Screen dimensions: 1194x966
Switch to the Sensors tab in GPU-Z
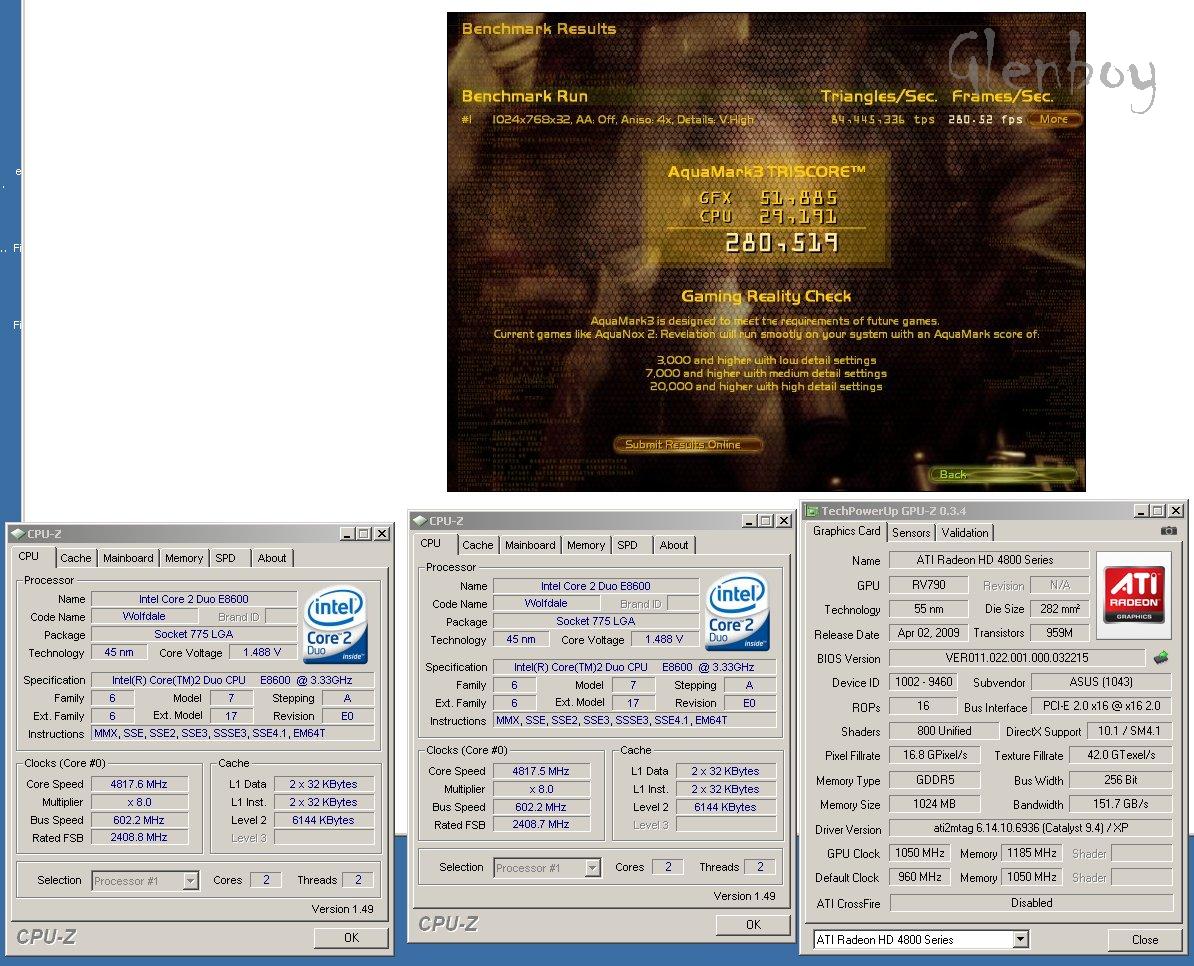tap(911, 533)
